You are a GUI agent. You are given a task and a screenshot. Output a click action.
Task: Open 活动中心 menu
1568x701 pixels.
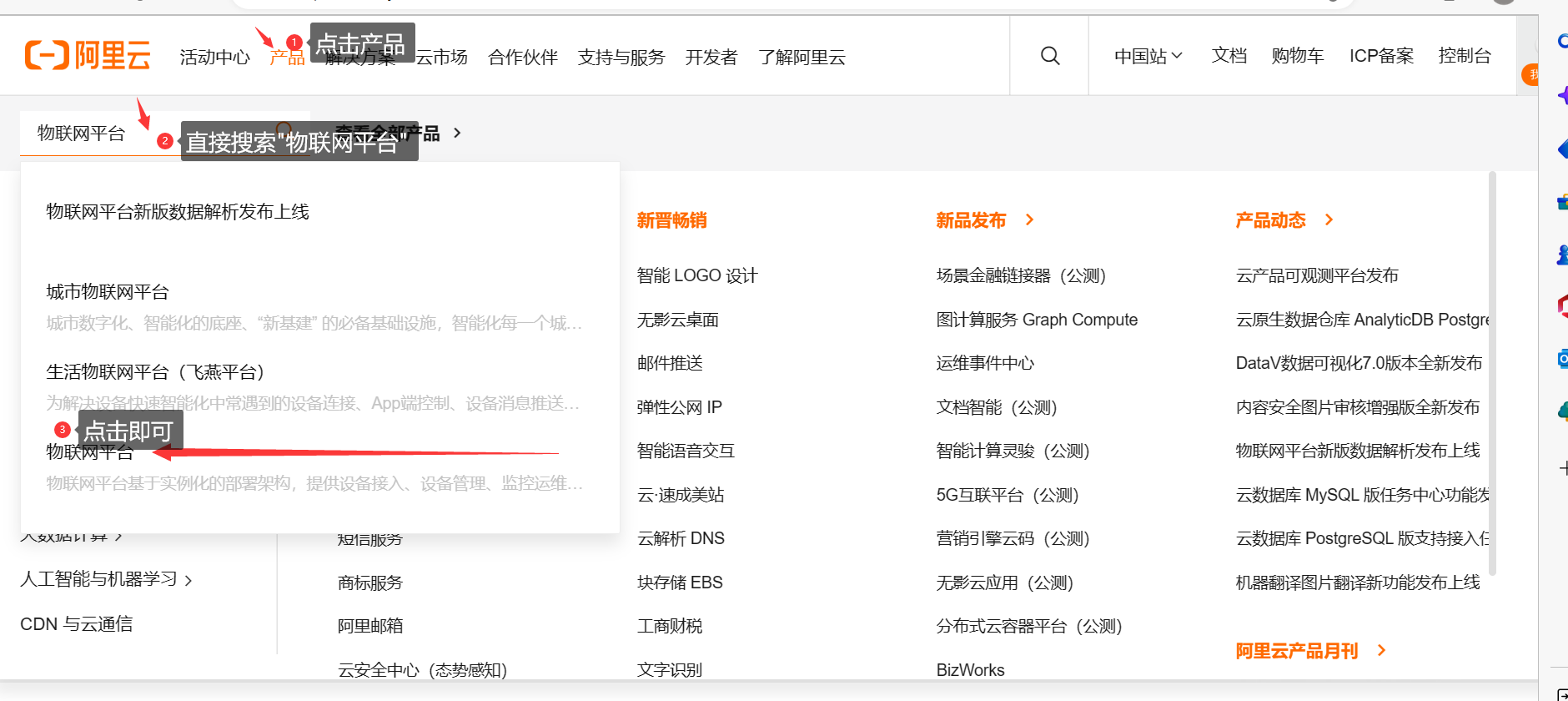214,57
